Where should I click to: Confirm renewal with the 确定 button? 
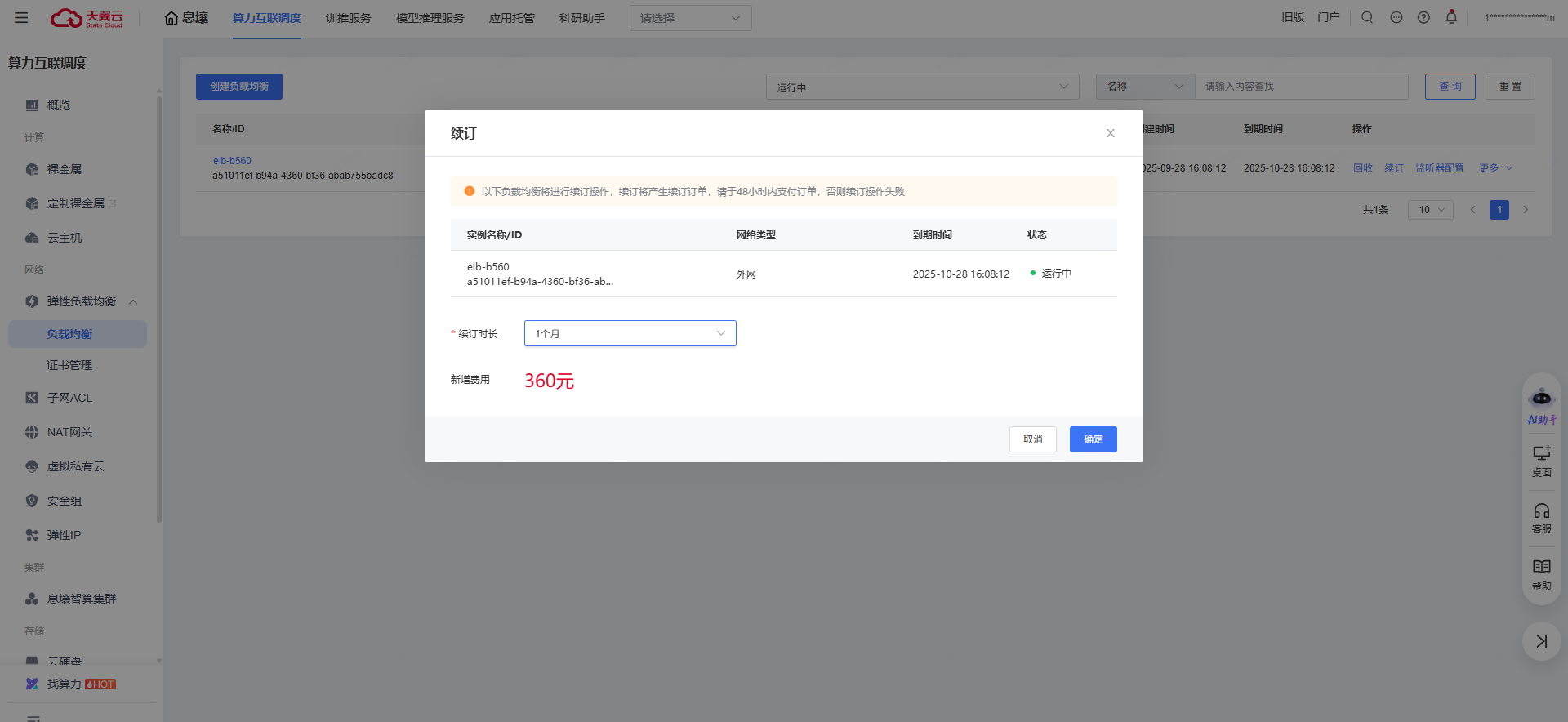coord(1093,439)
